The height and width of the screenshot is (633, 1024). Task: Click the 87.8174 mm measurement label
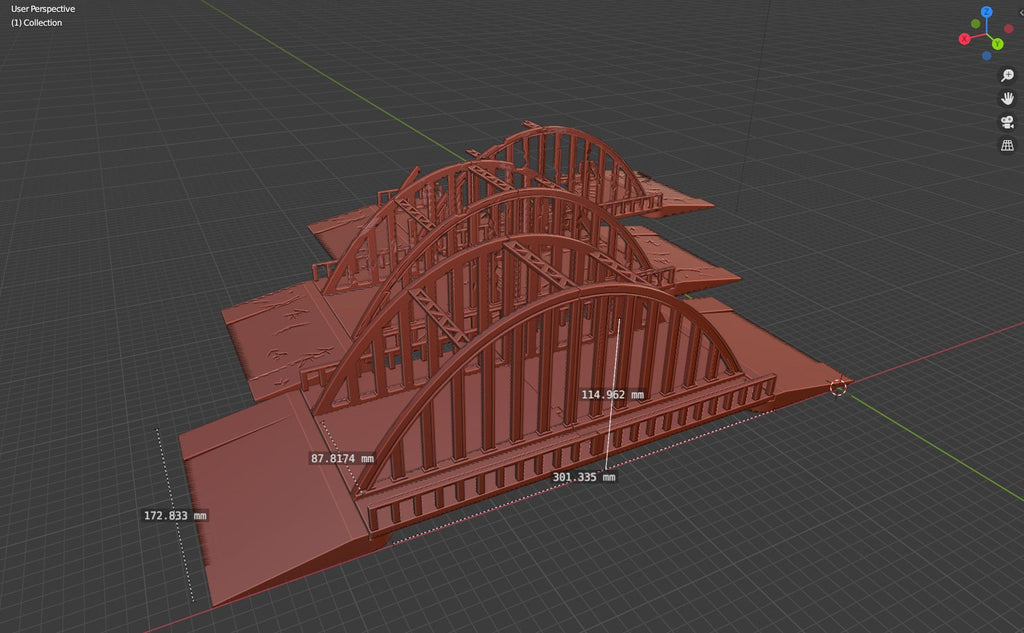343,459
